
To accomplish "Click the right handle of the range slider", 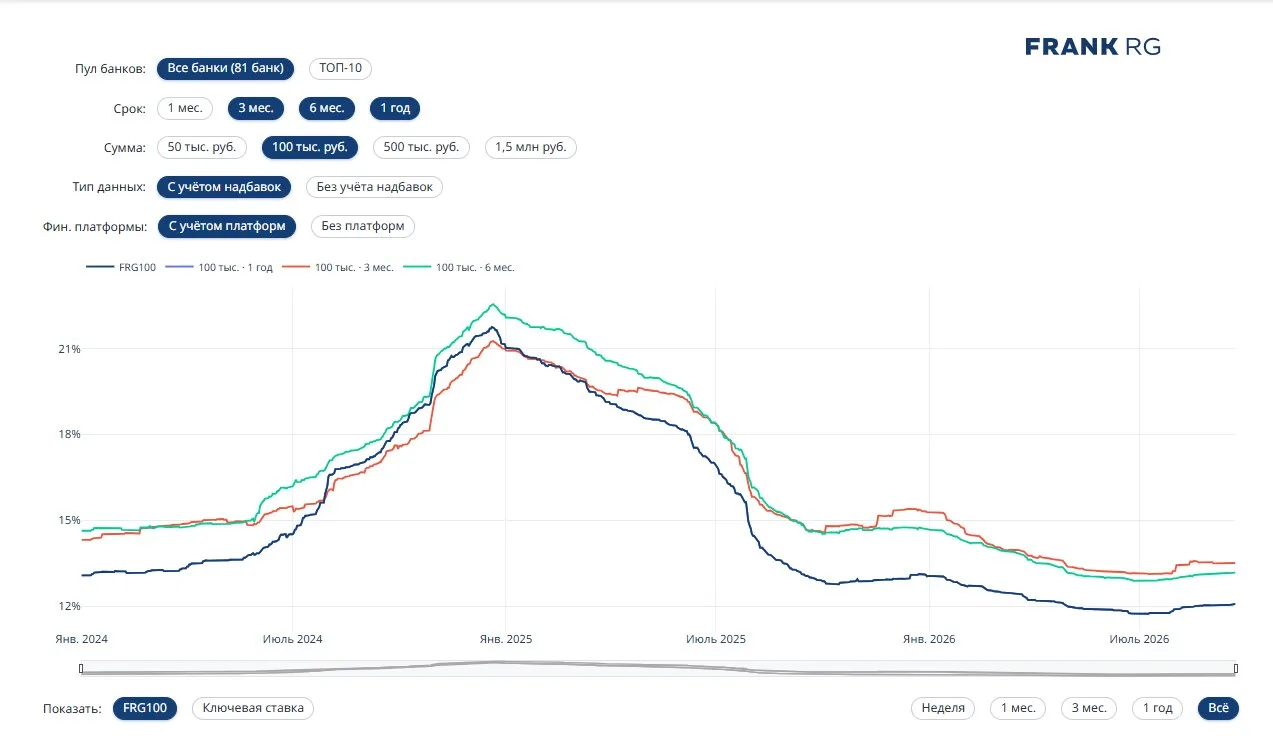I will click(1236, 668).
